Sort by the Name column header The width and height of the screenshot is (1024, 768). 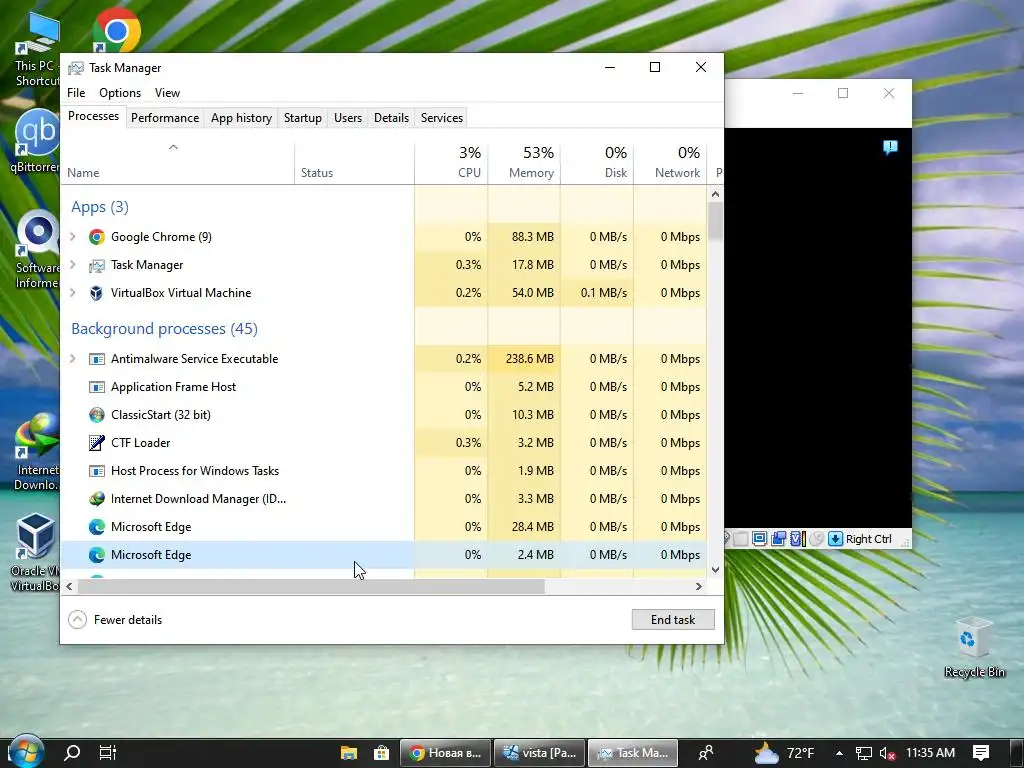click(178, 162)
